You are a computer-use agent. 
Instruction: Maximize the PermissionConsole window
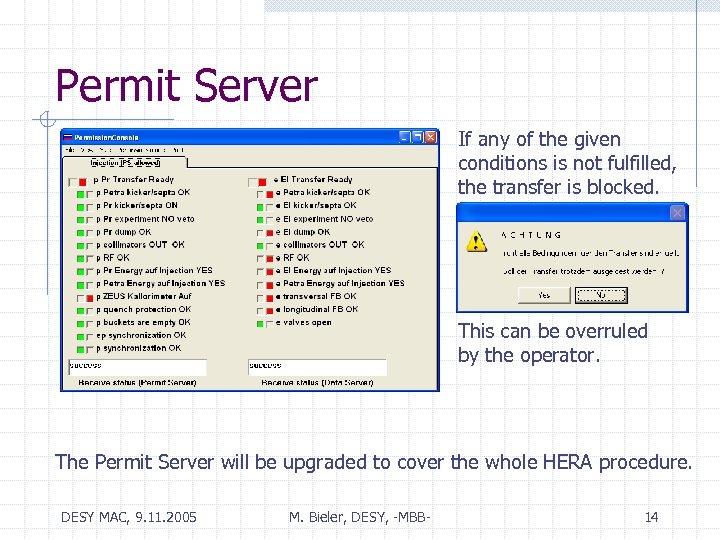click(x=417, y=137)
